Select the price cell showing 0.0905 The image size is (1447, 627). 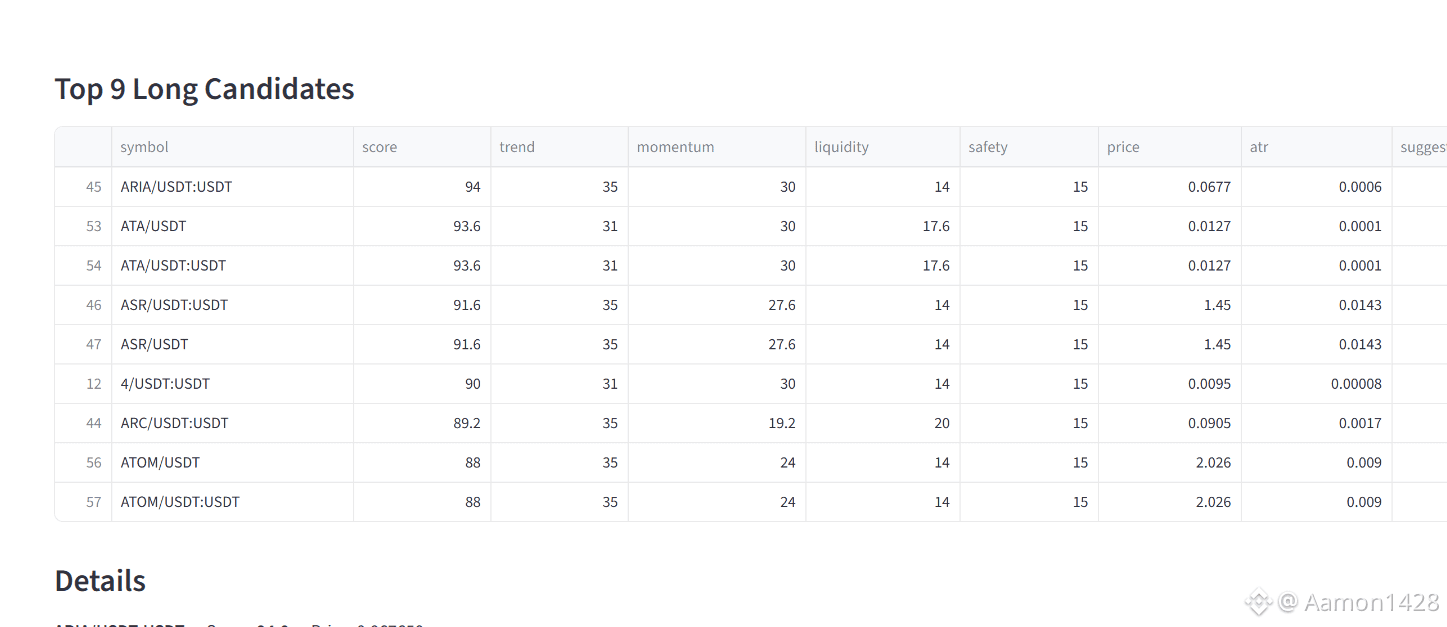point(1209,423)
